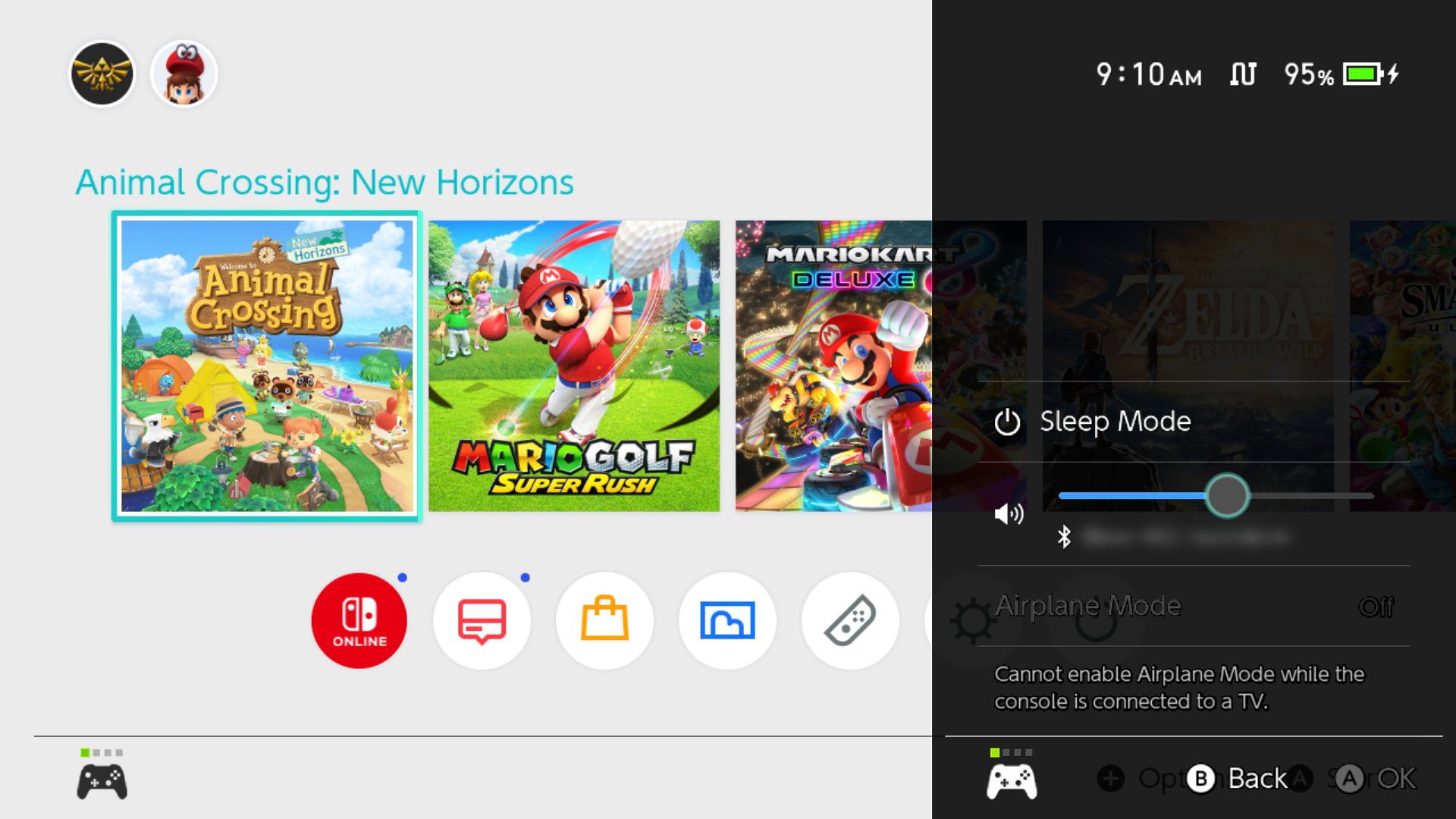
Task: Open the Nintendo eShop bag icon
Action: click(604, 620)
